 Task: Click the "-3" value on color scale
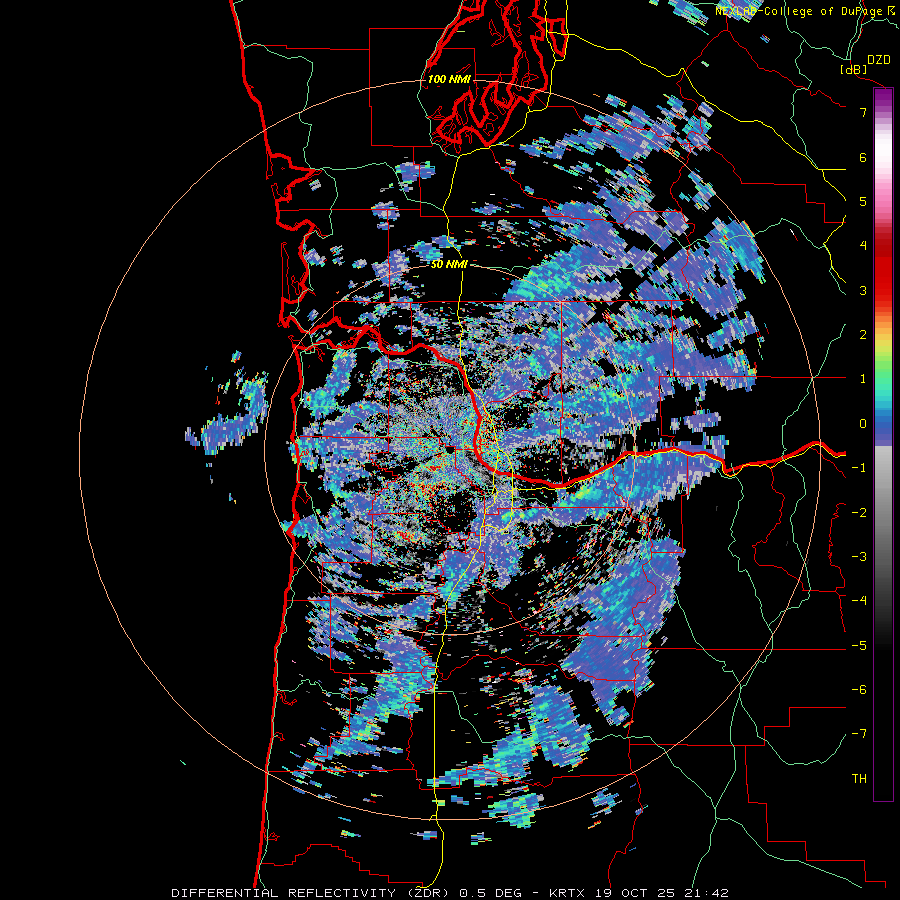click(859, 557)
